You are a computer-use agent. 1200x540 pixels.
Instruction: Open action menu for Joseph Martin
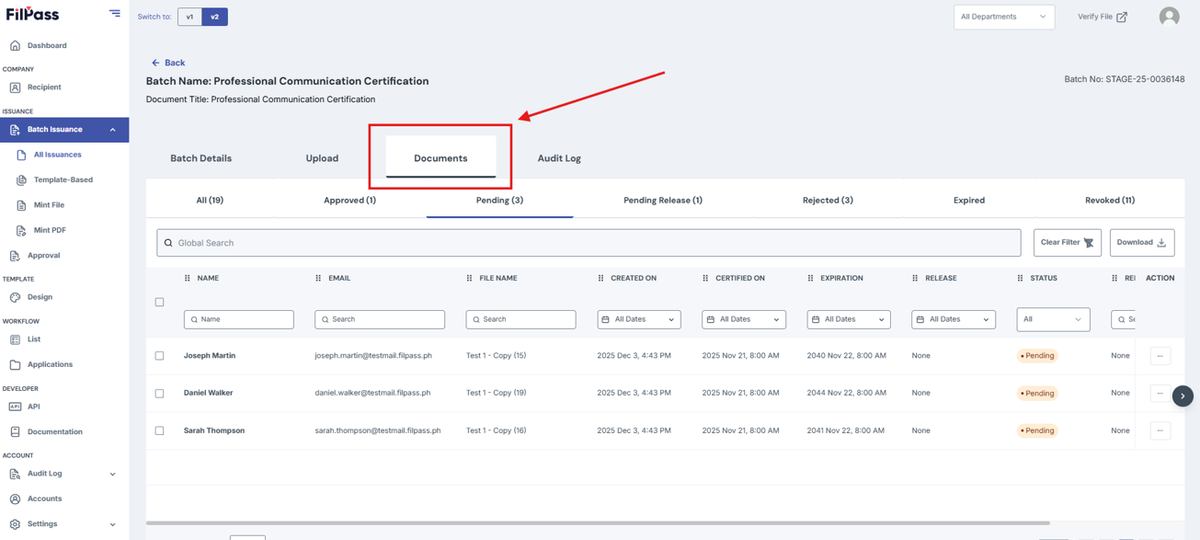[x=1160, y=355]
